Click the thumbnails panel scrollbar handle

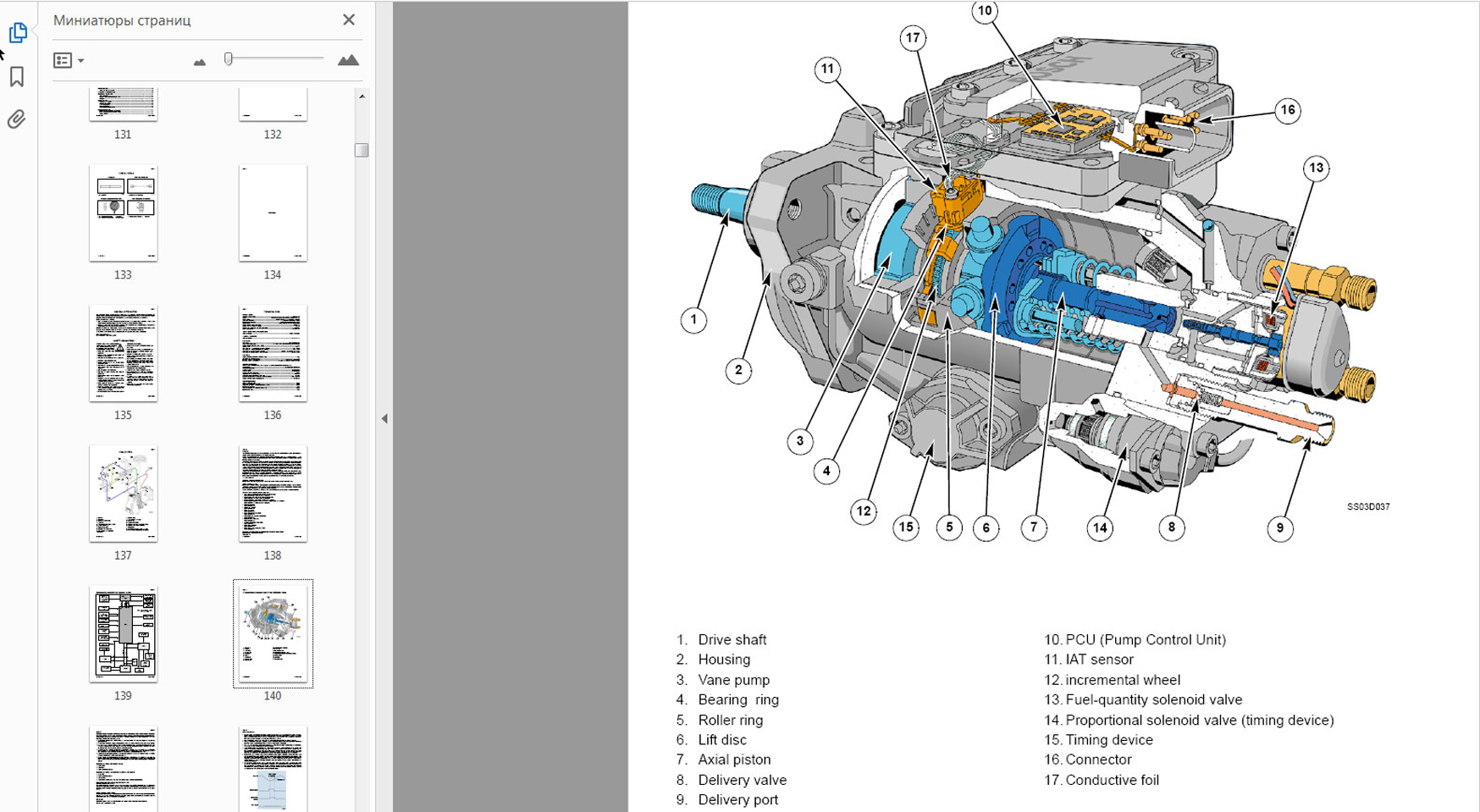[x=362, y=150]
